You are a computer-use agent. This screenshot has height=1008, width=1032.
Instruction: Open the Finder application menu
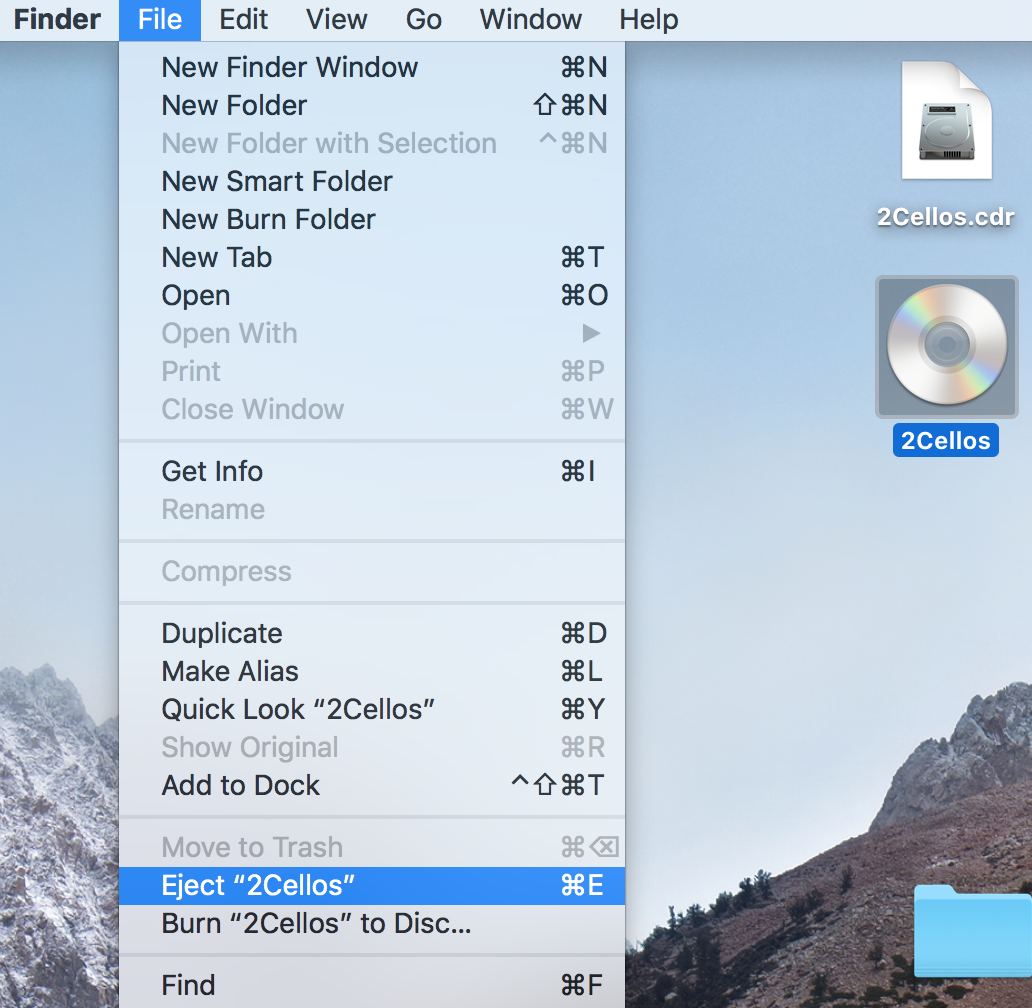click(57, 20)
